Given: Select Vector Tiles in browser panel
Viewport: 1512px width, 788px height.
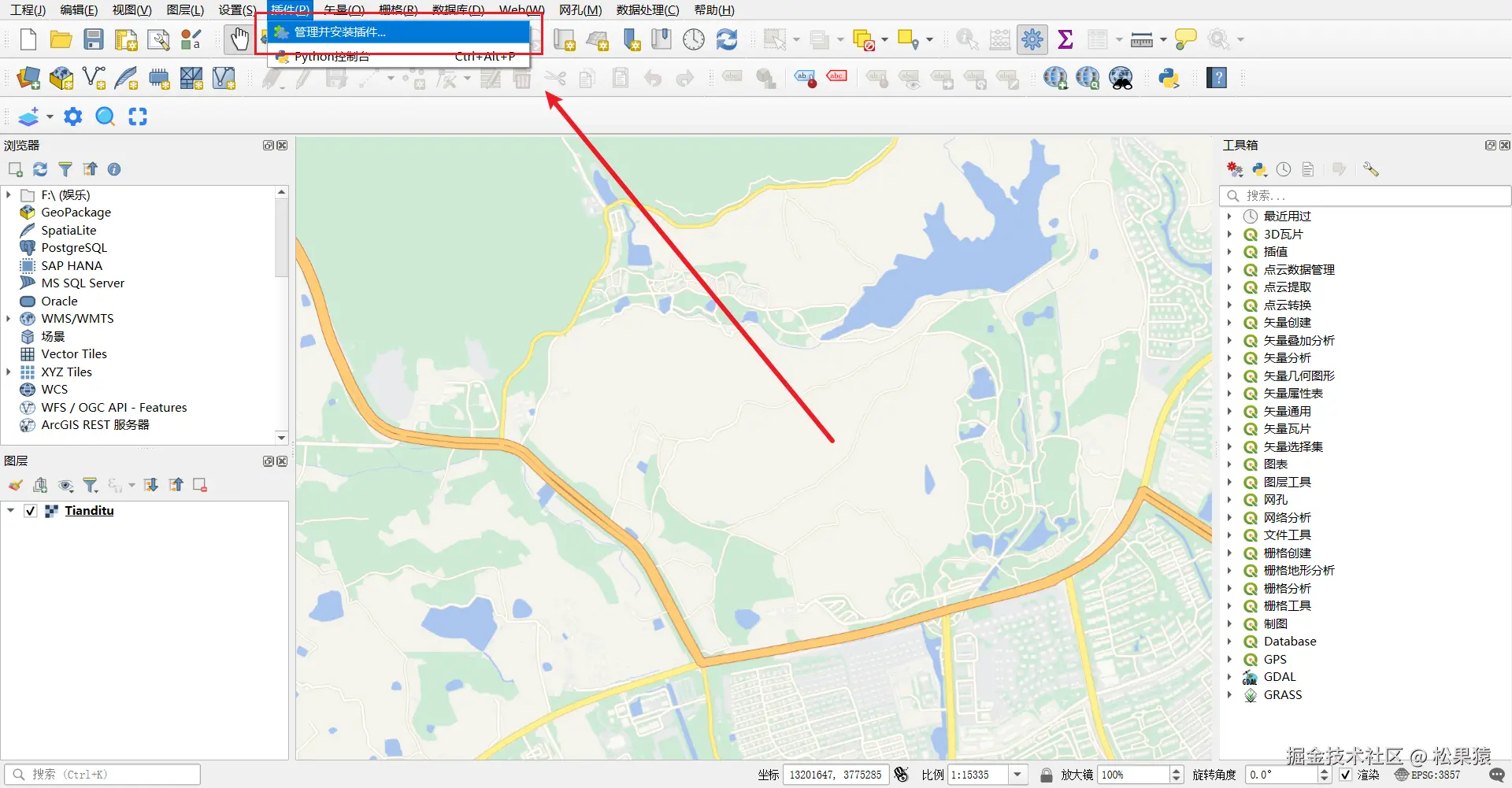Looking at the screenshot, I should [74, 354].
